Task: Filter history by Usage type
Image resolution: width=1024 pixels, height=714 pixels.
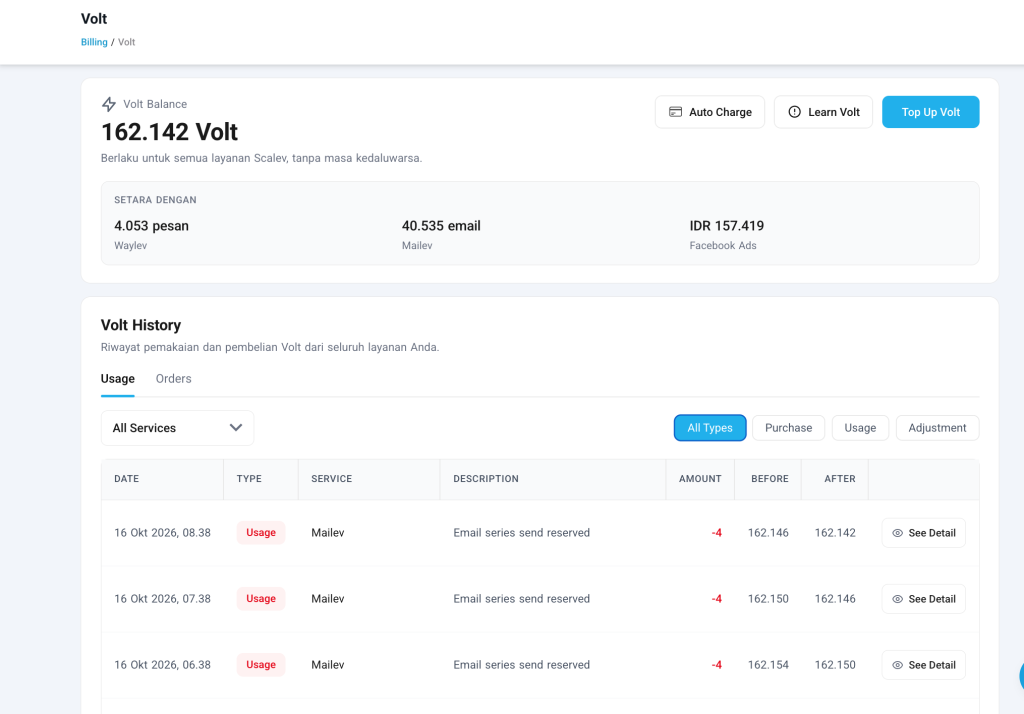Action: pos(860,428)
